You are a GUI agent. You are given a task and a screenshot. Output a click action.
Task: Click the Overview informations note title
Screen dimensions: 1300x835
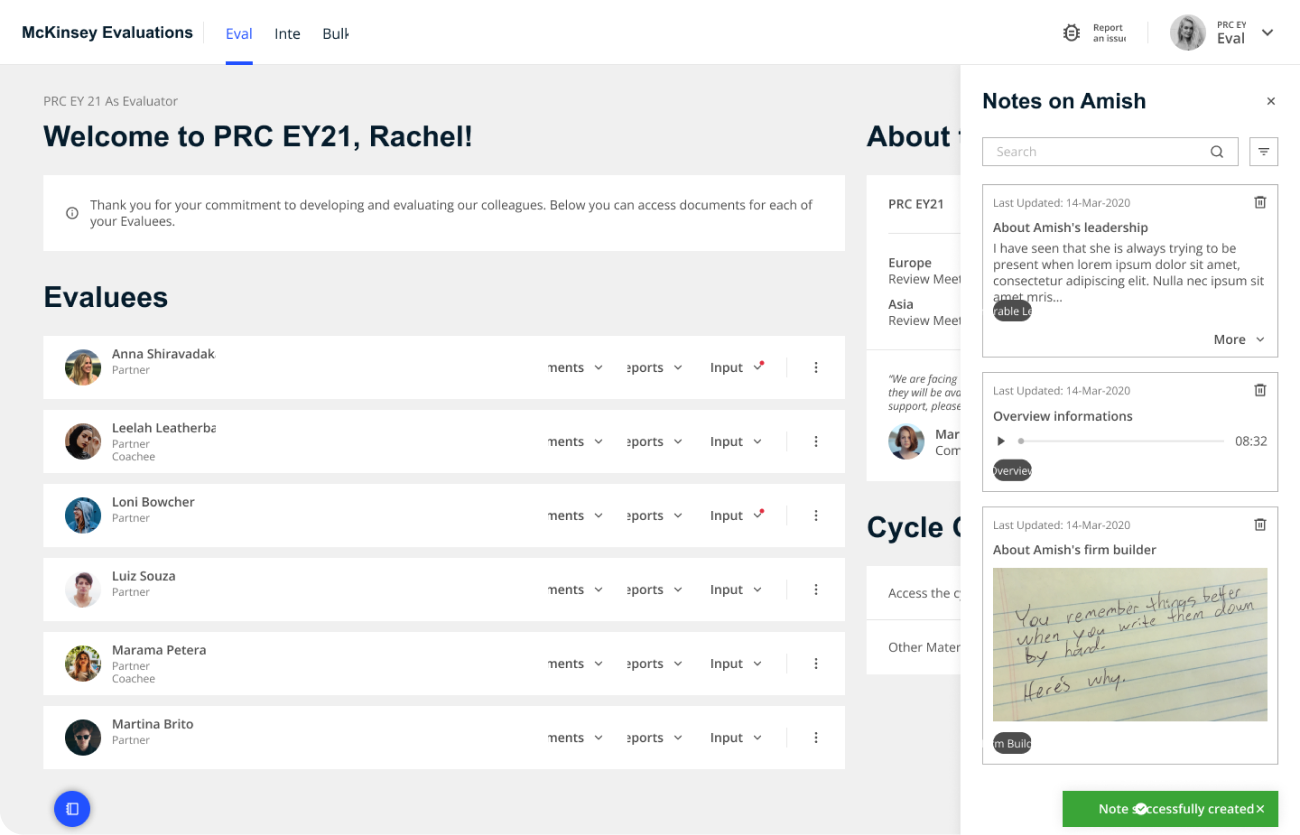pyautogui.click(x=1063, y=416)
